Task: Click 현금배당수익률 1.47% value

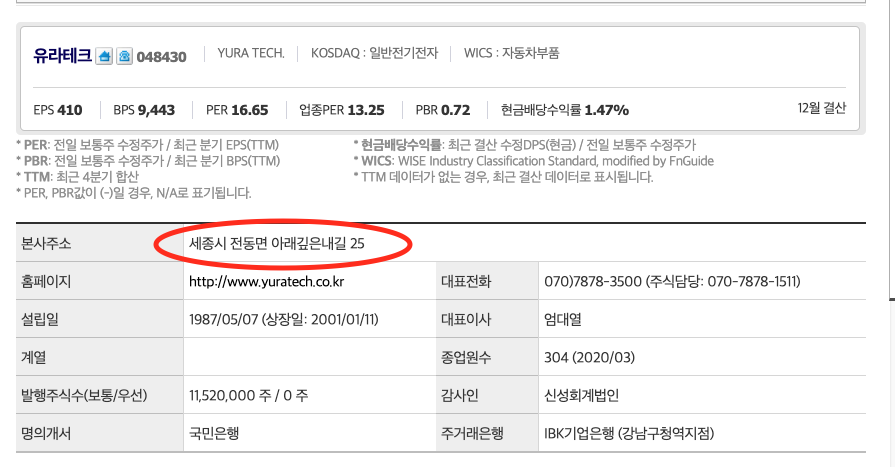Action: coord(565,110)
